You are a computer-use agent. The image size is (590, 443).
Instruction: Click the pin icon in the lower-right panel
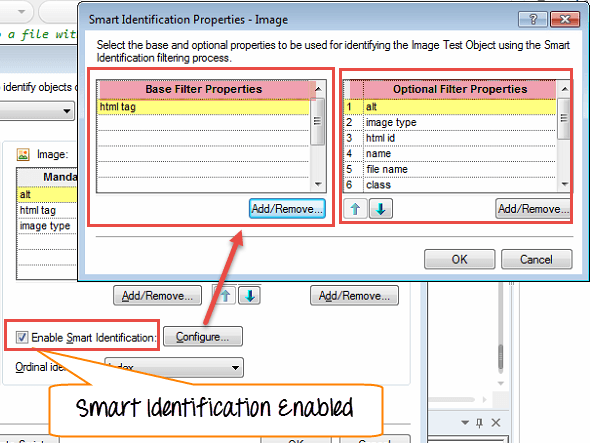click(479, 423)
